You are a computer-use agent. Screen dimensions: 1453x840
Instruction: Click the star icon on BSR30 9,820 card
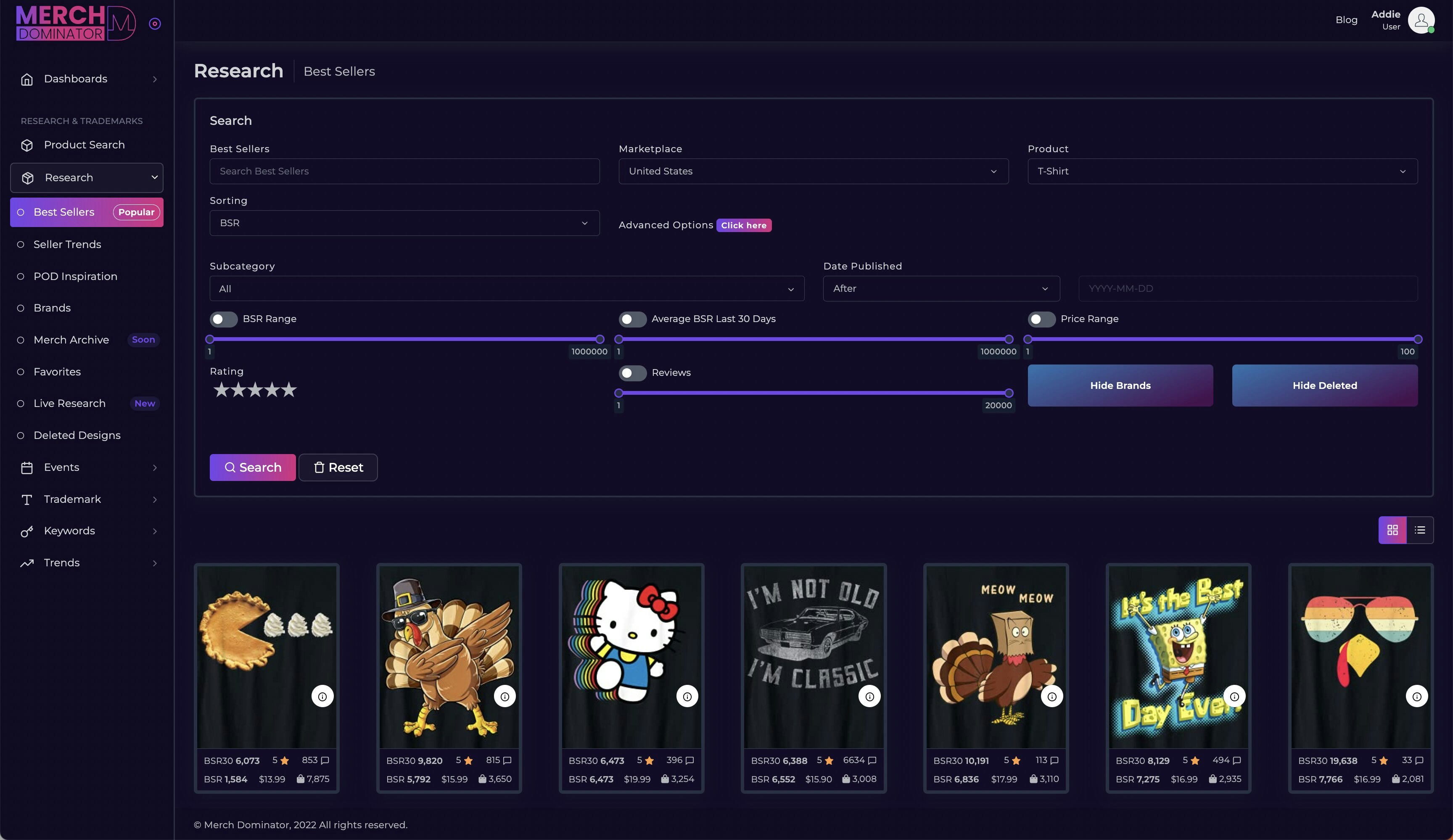(x=468, y=761)
